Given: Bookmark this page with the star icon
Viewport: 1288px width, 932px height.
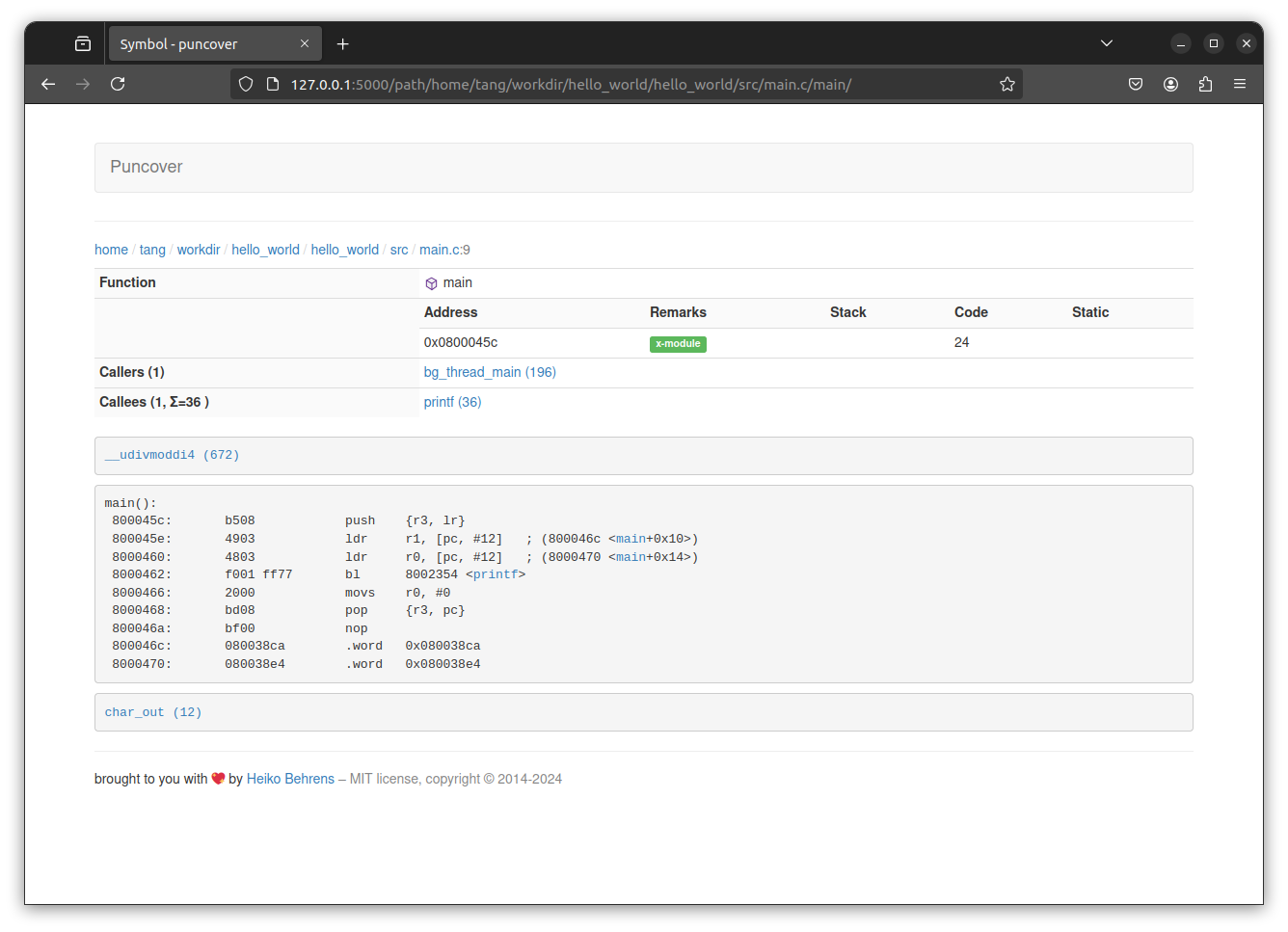Looking at the screenshot, I should [x=1007, y=84].
